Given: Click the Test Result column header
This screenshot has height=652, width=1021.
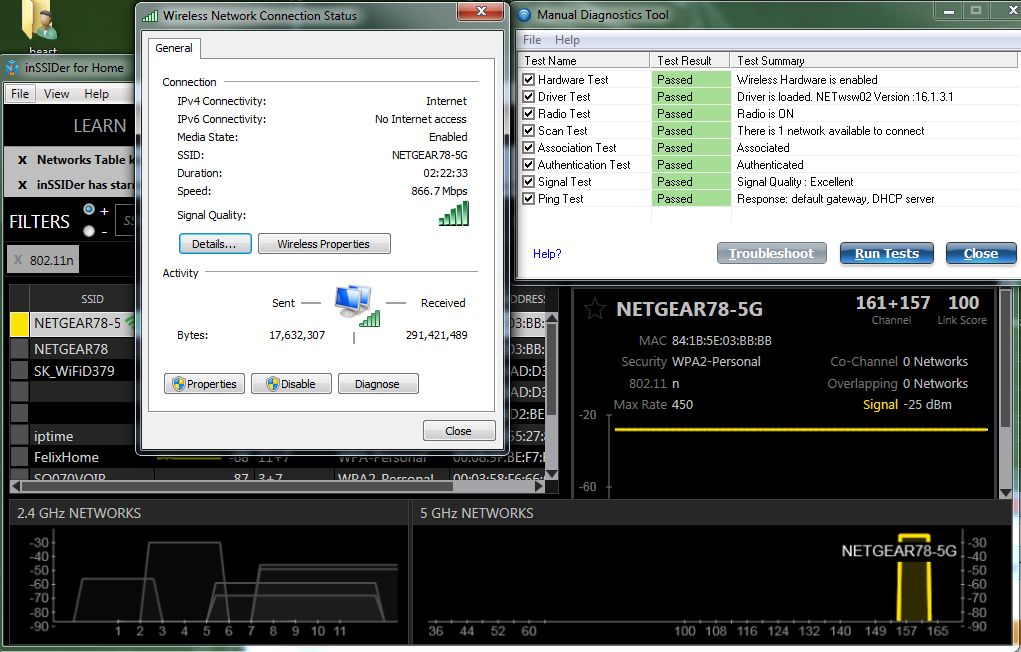Looking at the screenshot, I should [690, 61].
